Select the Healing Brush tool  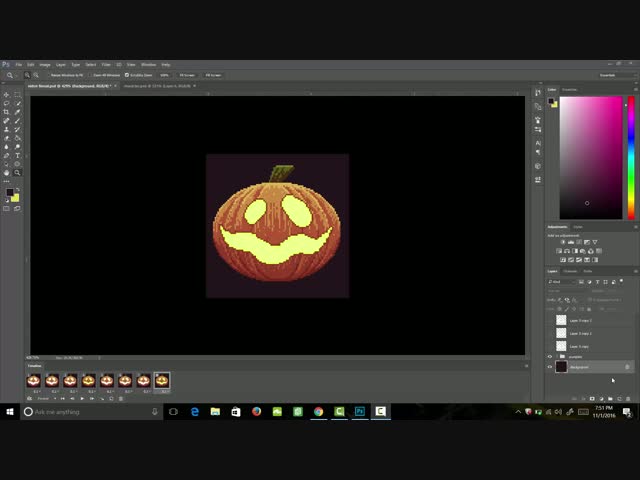click(x=7, y=121)
